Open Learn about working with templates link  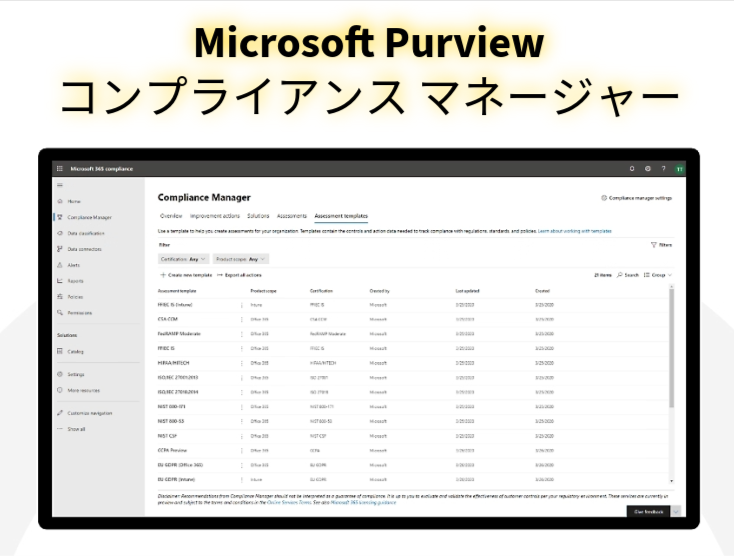[x=575, y=231]
